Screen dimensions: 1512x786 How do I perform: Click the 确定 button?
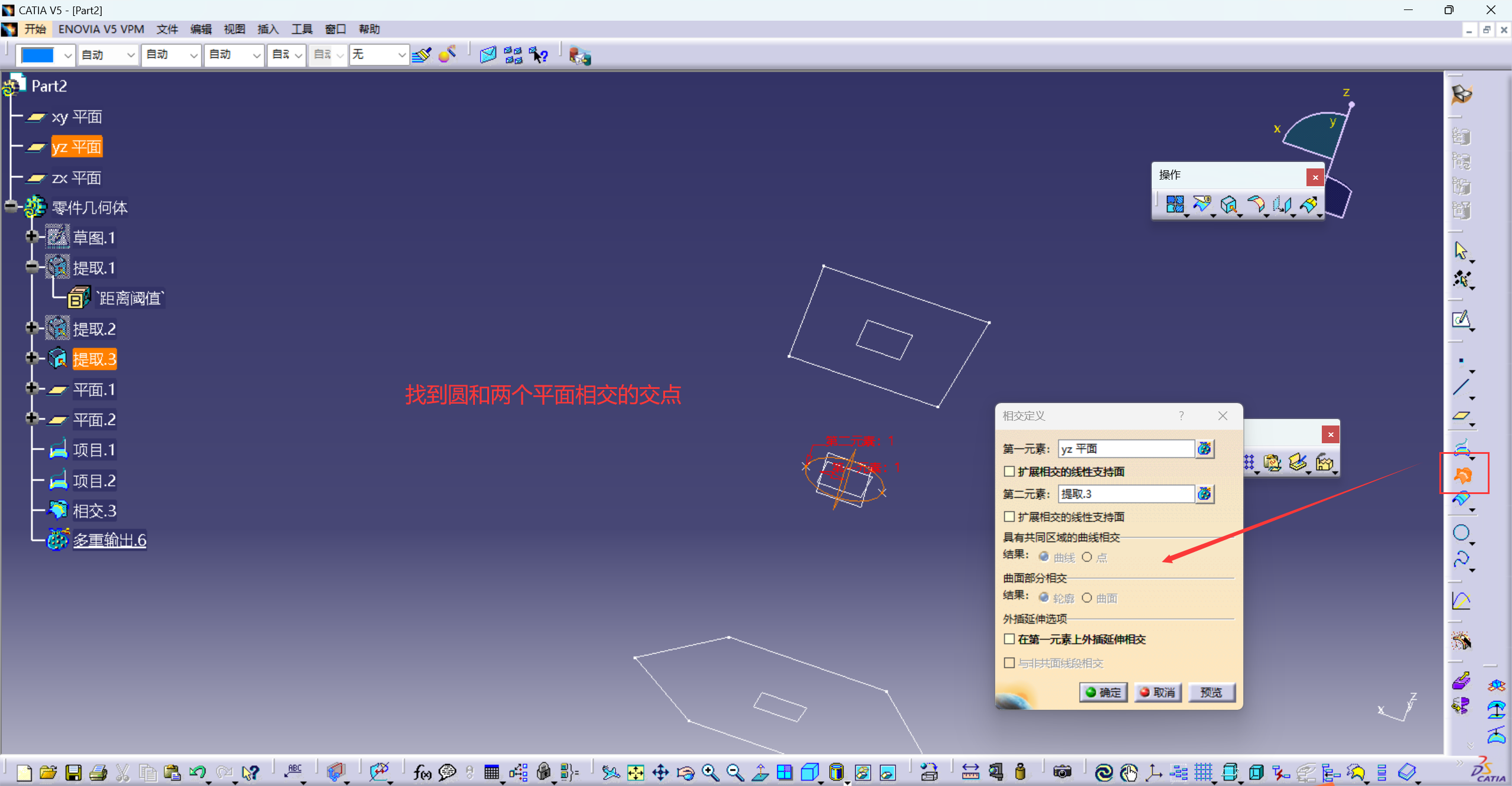pyautogui.click(x=1103, y=692)
